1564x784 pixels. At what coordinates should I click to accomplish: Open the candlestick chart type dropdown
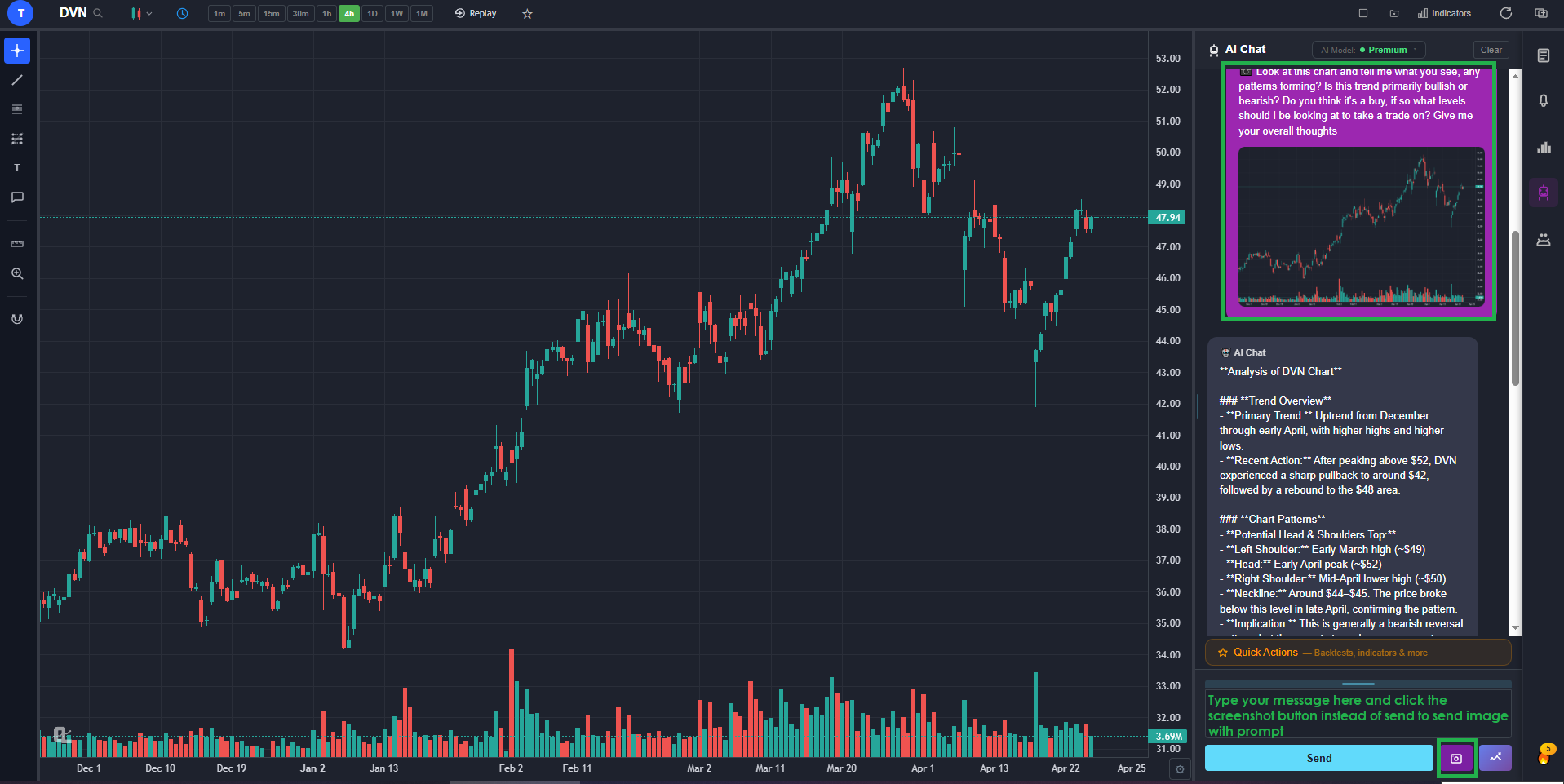click(x=141, y=13)
